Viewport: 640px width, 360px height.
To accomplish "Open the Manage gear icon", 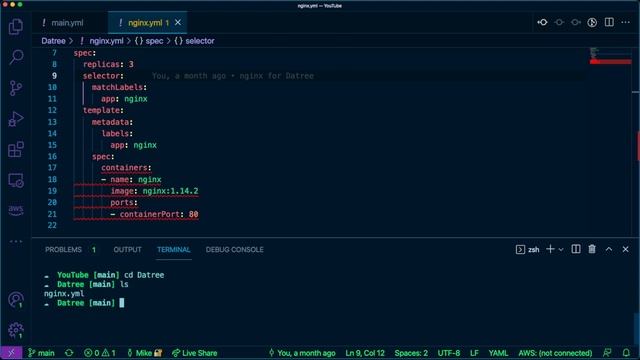I will 16,330.
